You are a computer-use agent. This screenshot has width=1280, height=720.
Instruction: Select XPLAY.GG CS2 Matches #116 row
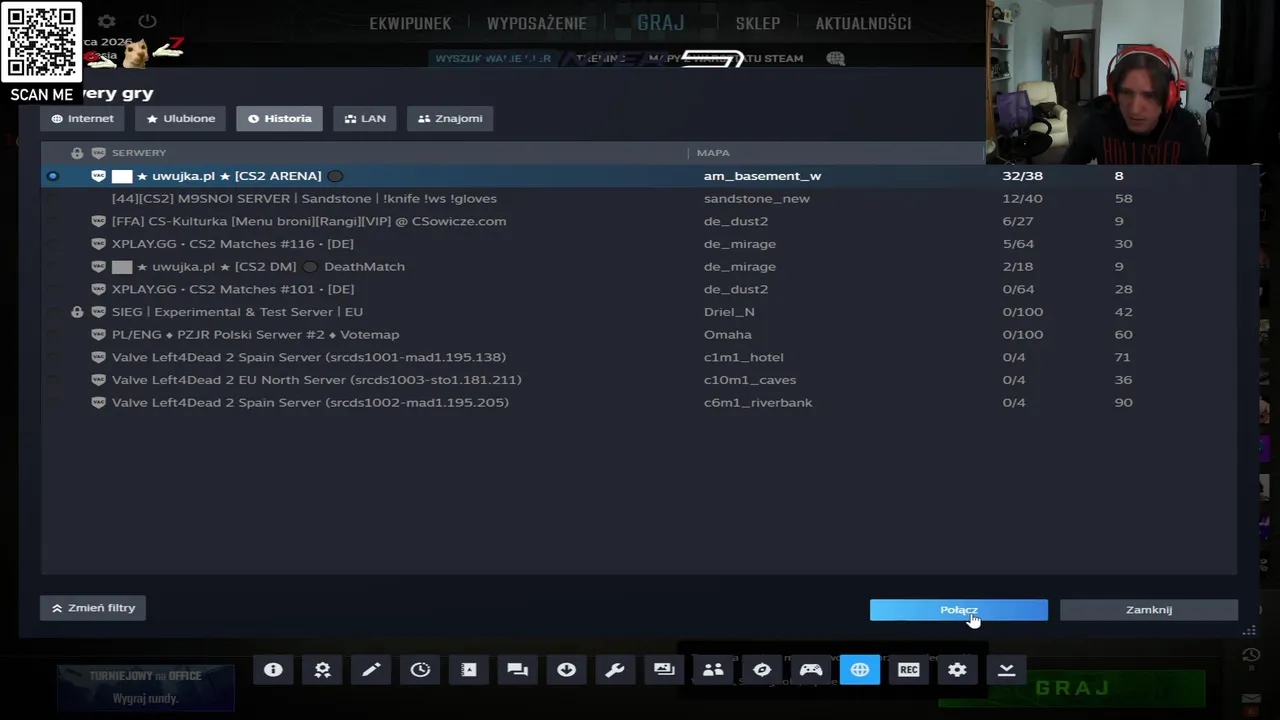pyautogui.click(x=638, y=244)
